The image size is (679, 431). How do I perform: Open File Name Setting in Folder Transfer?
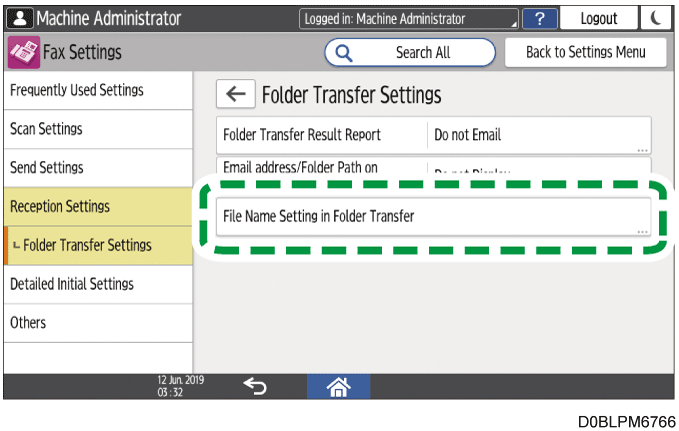pyautogui.click(x=434, y=216)
